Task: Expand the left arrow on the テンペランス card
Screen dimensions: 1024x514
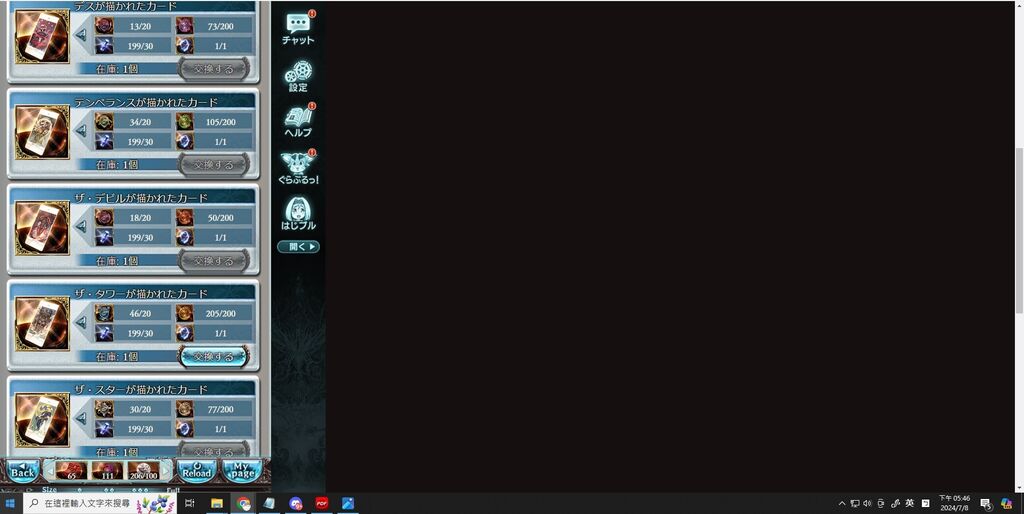Action: point(81,131)
